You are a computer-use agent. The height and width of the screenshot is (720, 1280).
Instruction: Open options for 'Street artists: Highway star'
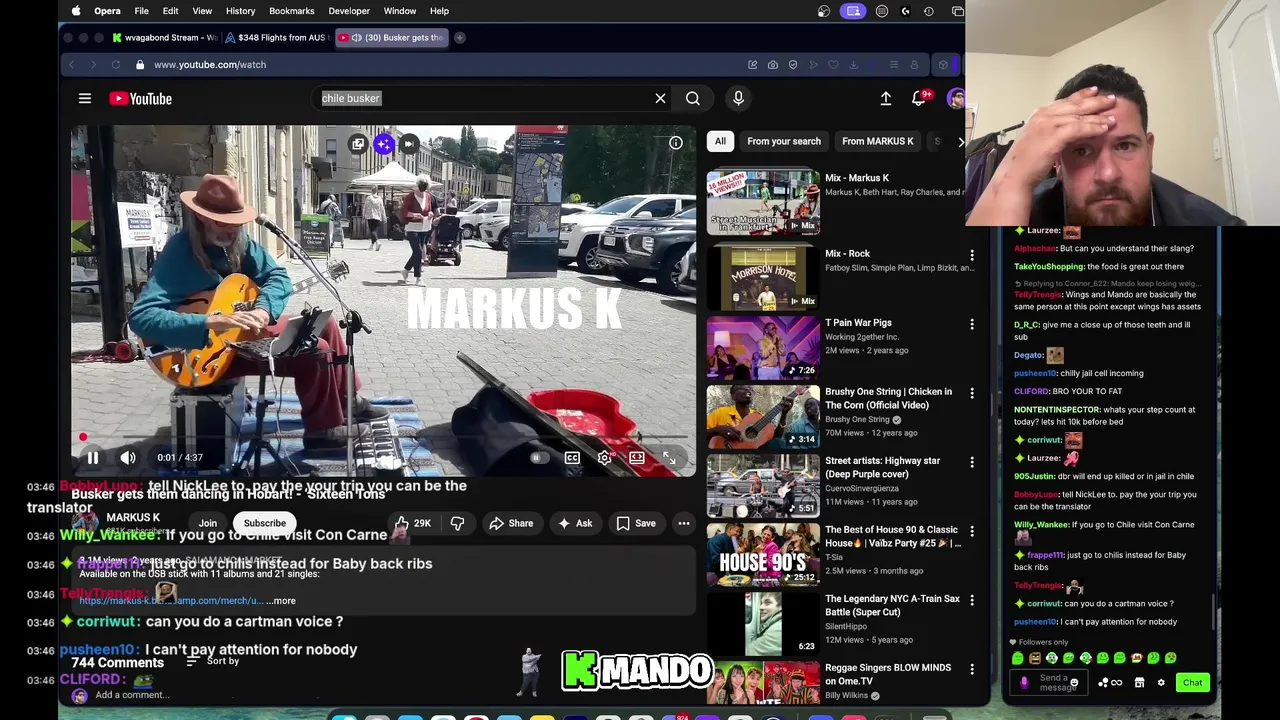point(972,462)
